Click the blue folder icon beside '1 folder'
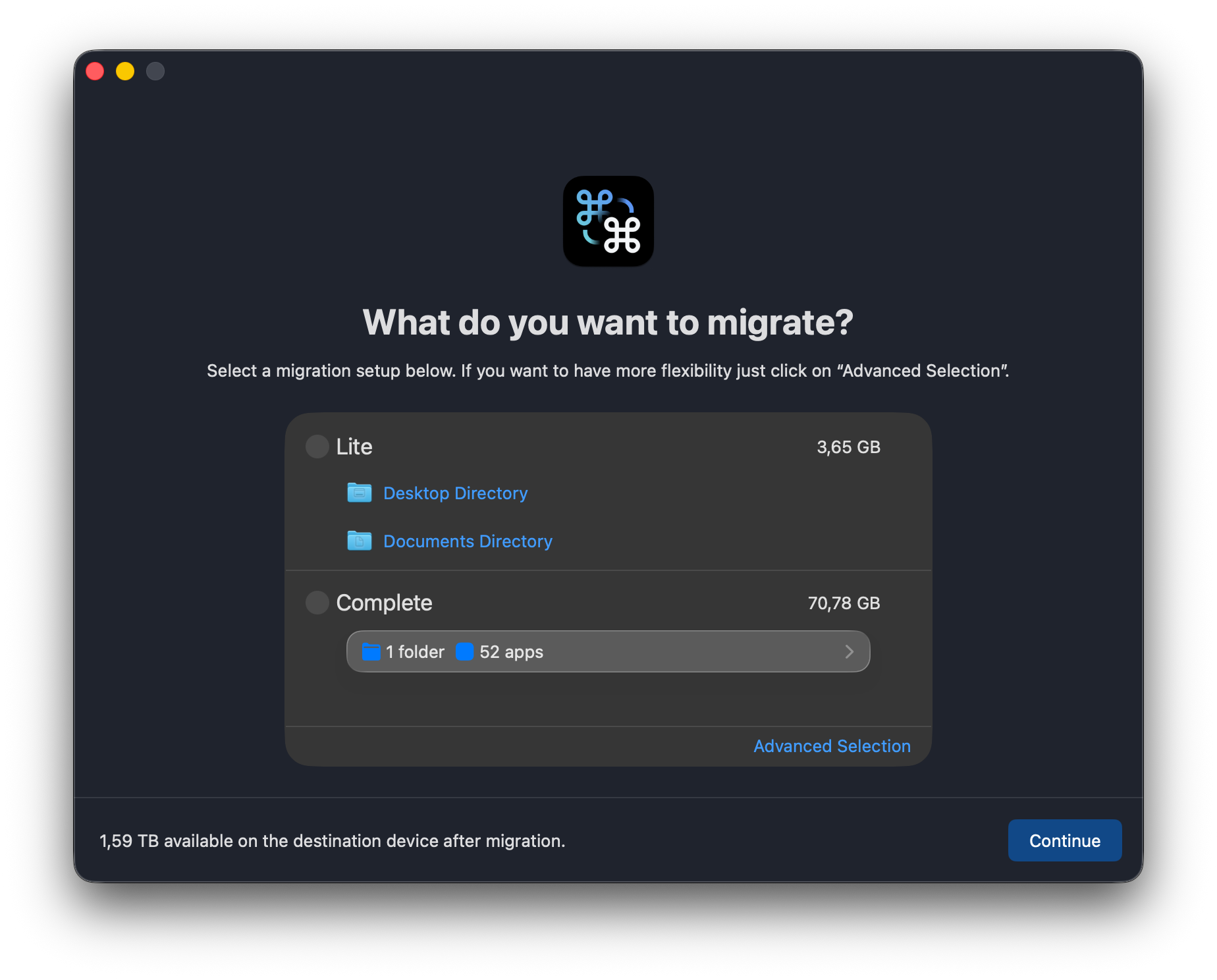This screenshot has width=1217, height=980. click(371, 652)
